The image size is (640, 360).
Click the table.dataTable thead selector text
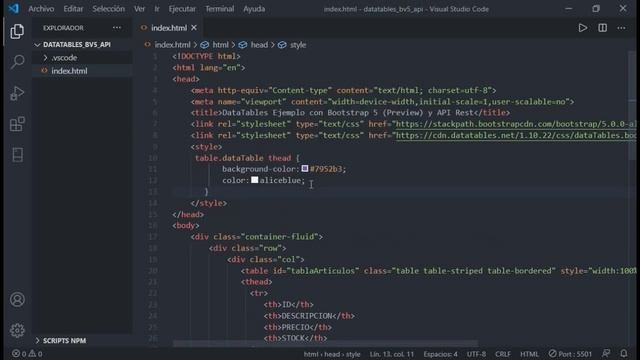[x=243, y=158]
